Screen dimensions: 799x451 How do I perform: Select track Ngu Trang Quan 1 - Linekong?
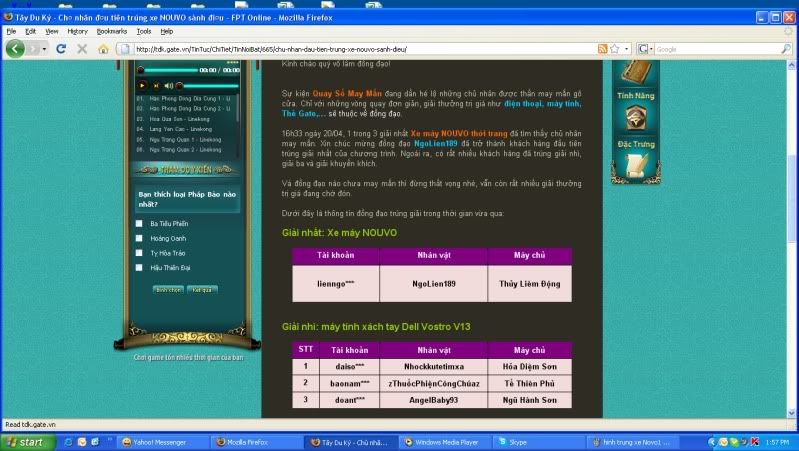coord(185,139)
